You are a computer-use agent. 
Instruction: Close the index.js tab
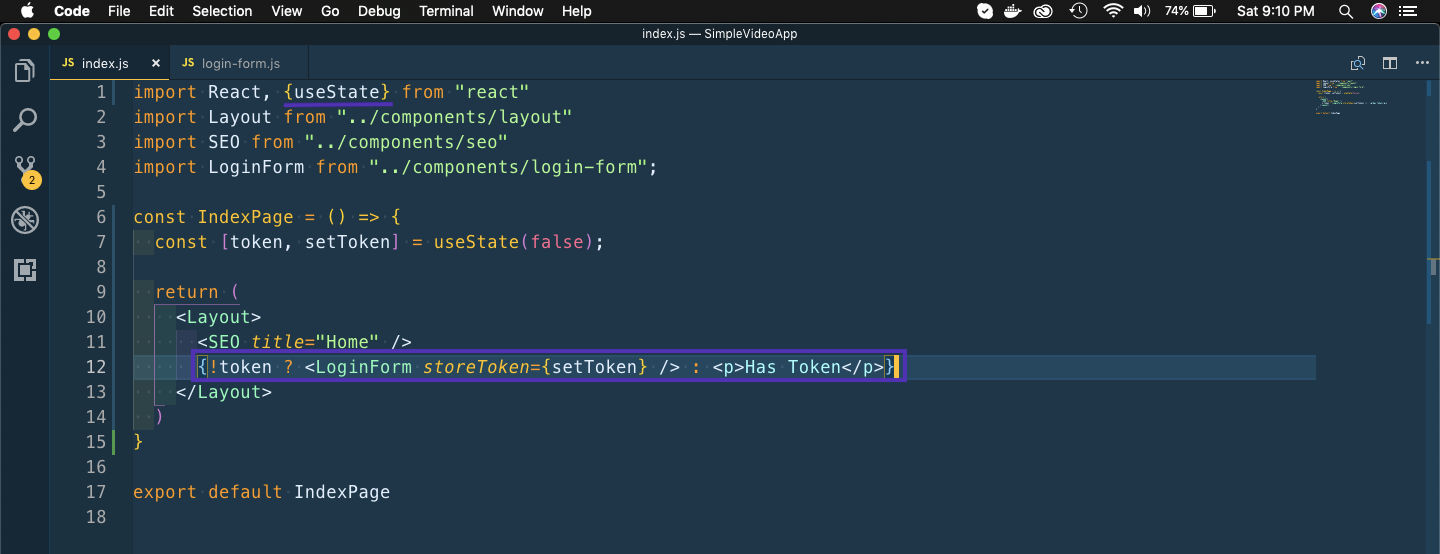[x=156, y=63]
